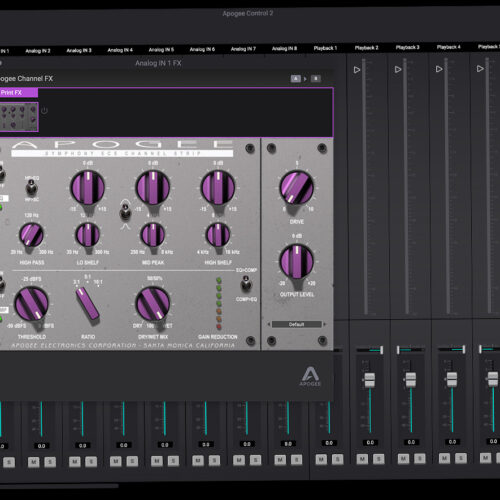Select the Playback 1 channel header

coord(325,48)
